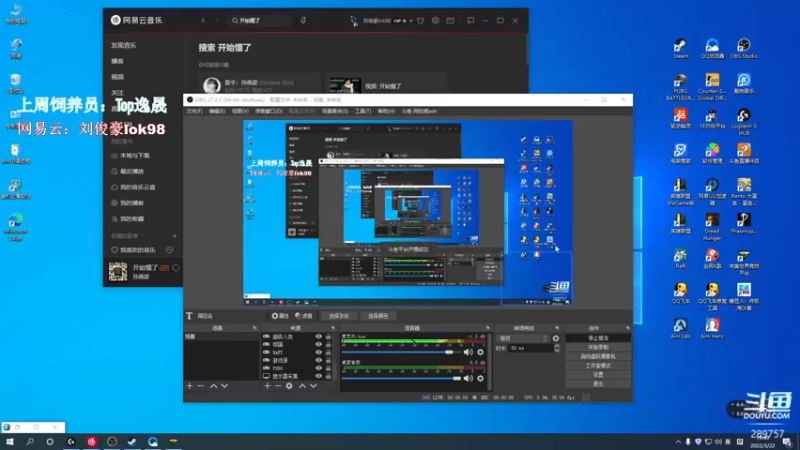Open the PUBG Battlegrounds desktop icon
The width and height of the screenshot is (800, 450).
point(680,87)
